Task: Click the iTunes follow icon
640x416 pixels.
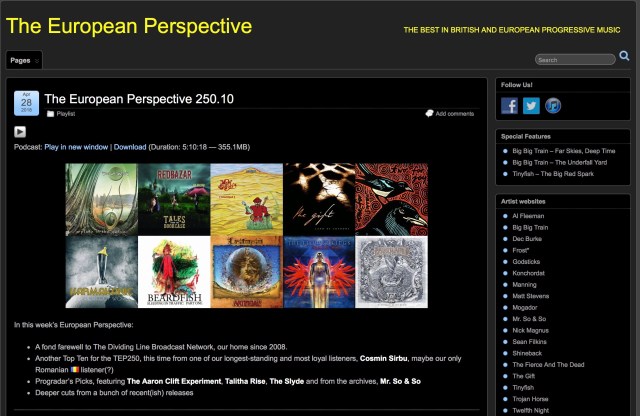Action: click(x=552, y=105)
